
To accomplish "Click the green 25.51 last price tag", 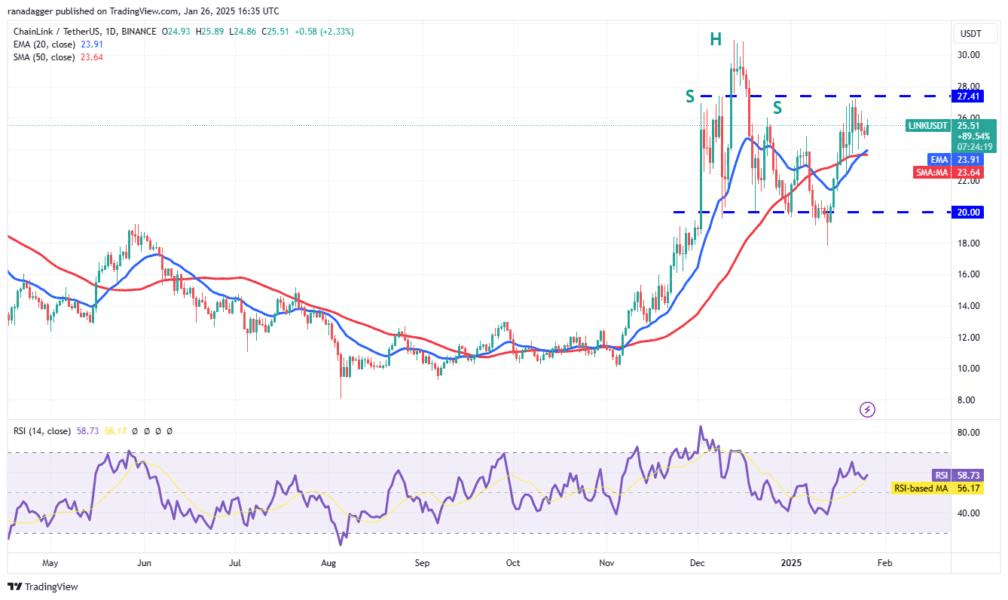I will click(x=968, y=126).
